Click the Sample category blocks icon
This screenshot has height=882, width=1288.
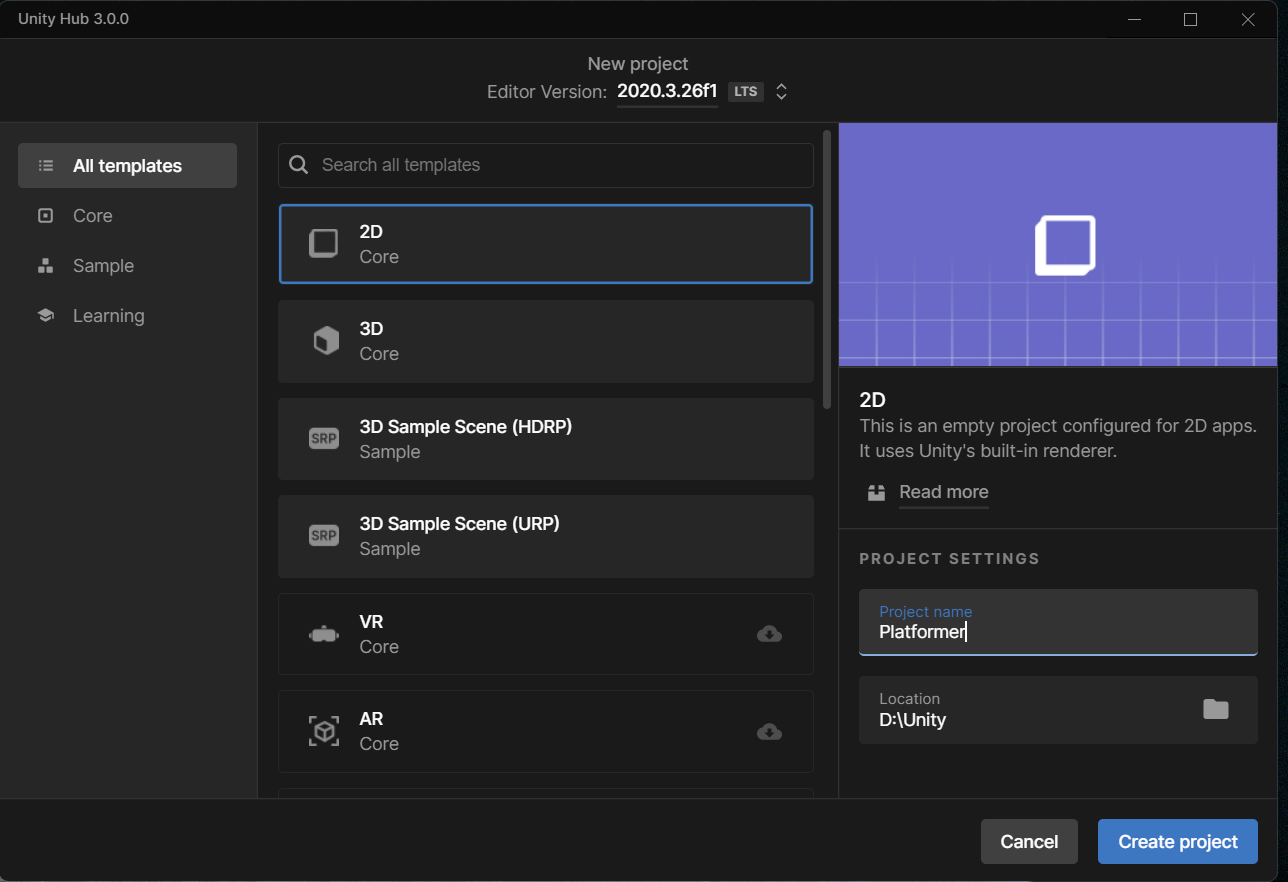pyautogui.click(x=45, y=266)
